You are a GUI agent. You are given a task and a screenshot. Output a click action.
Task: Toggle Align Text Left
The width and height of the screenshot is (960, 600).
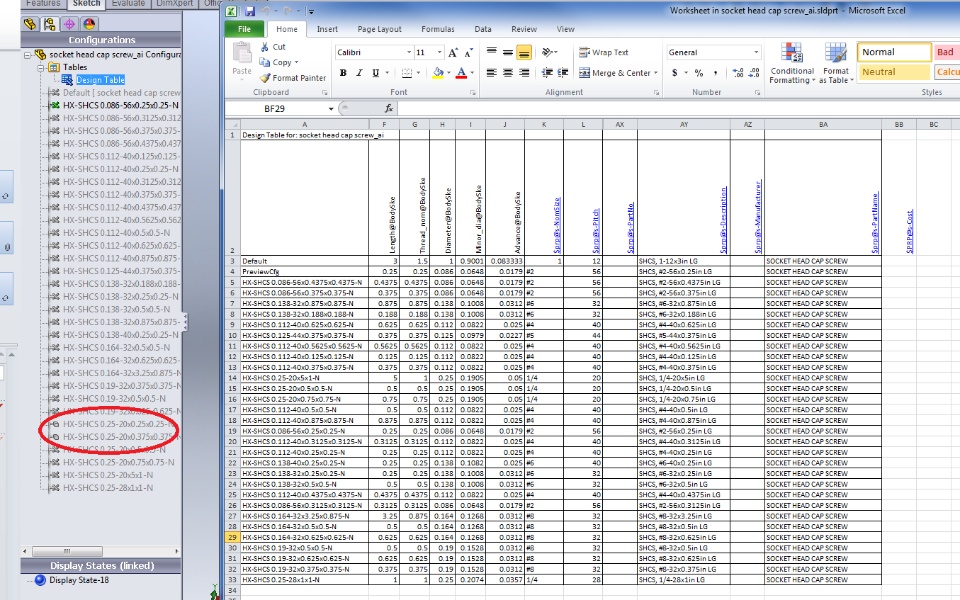pos(492,73)
